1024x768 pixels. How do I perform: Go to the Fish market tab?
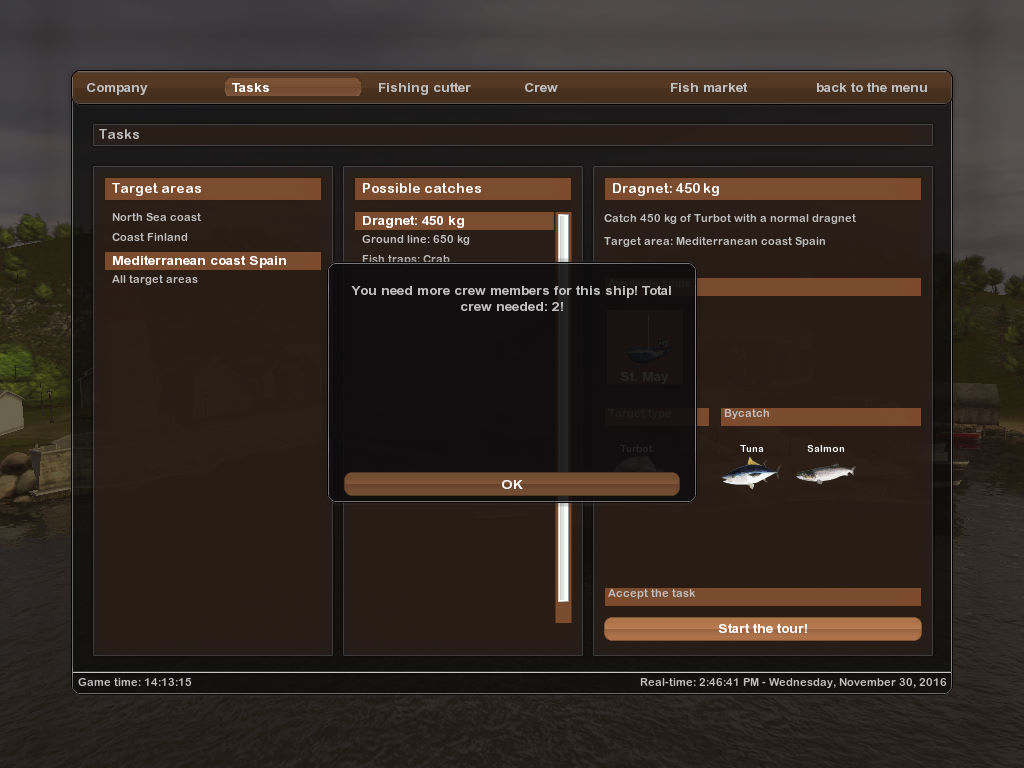(709, 88)
